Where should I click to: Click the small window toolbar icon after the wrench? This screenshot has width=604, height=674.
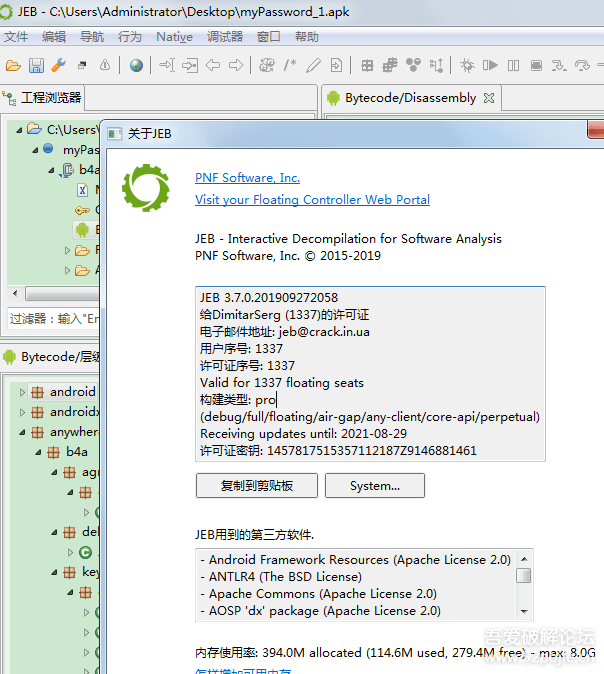[x=82, y=65]
